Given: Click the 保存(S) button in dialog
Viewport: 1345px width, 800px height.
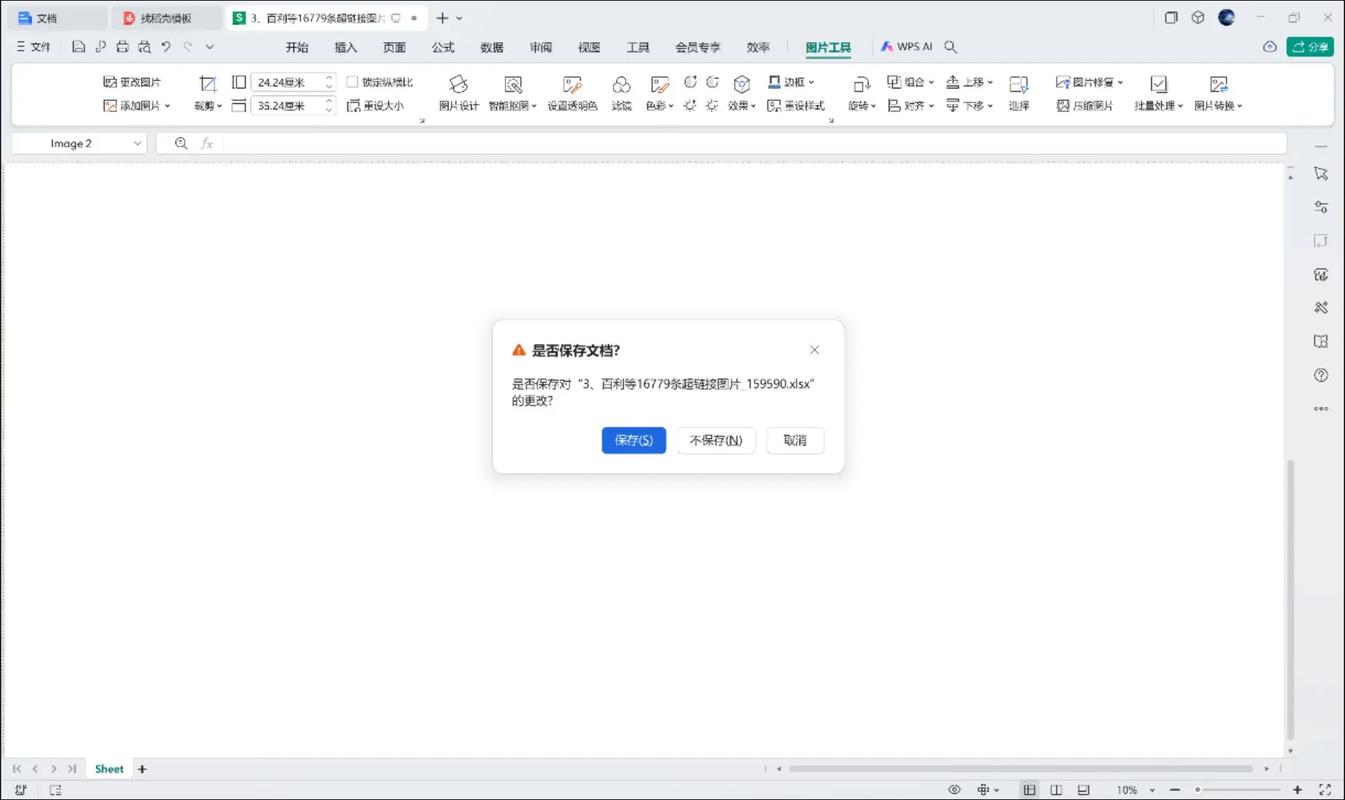Looking at the screenshot, I should (x=633, y=440).
